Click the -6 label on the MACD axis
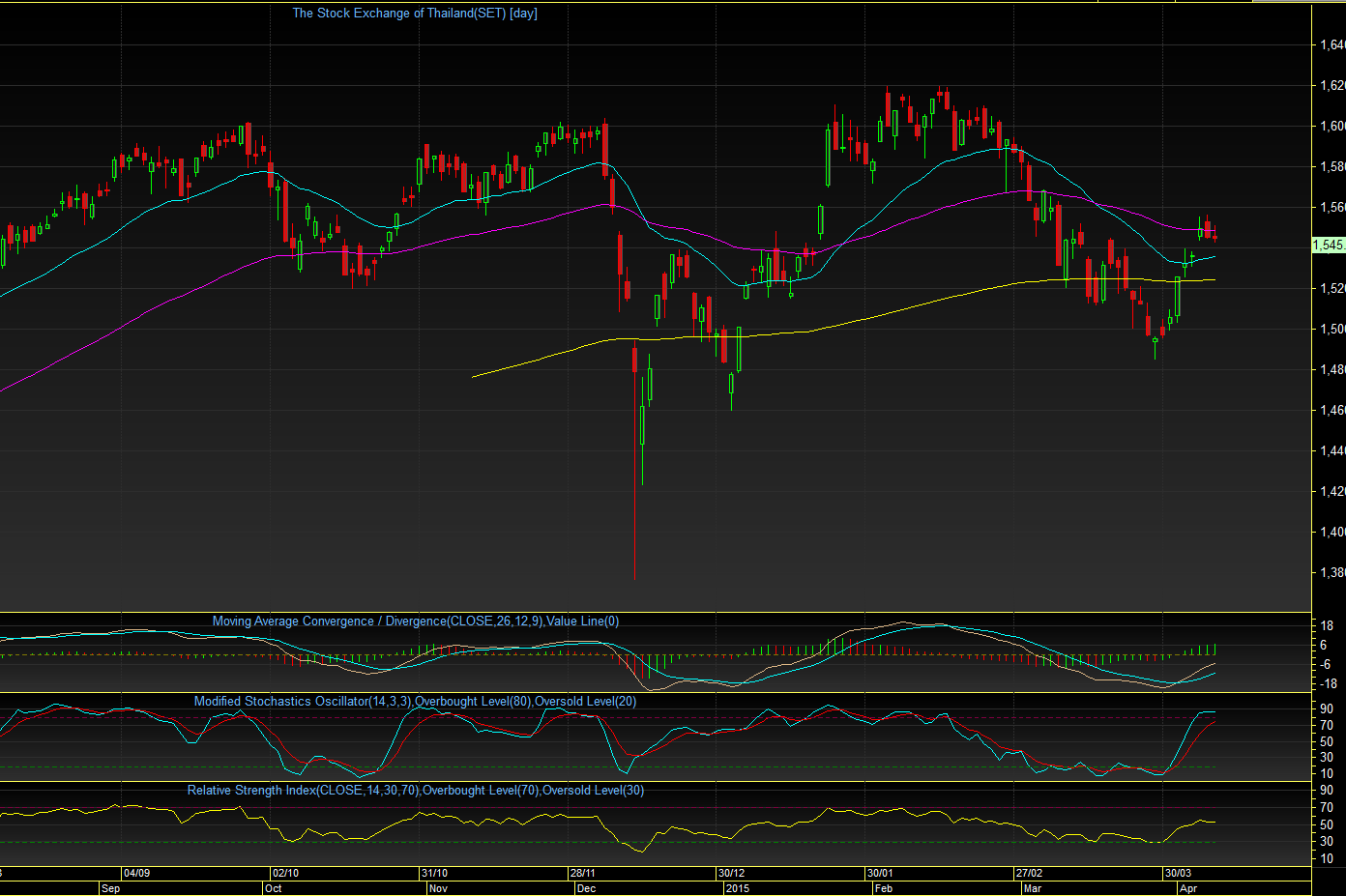This screenshot has height=896, width=1346. (1326, 665)
